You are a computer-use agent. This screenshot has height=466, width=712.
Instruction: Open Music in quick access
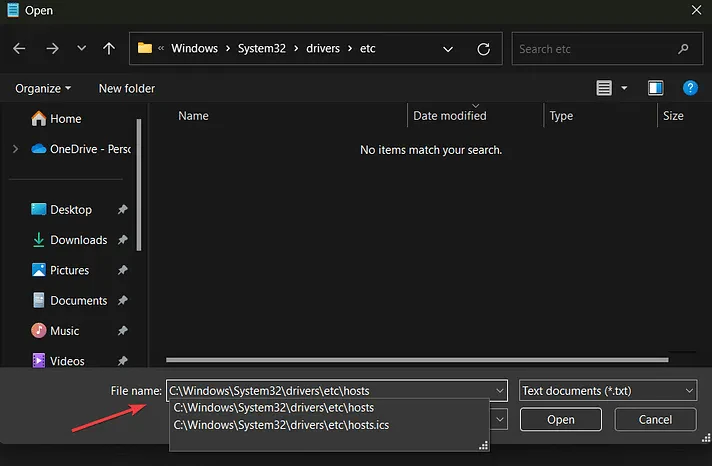coord(55,330)
